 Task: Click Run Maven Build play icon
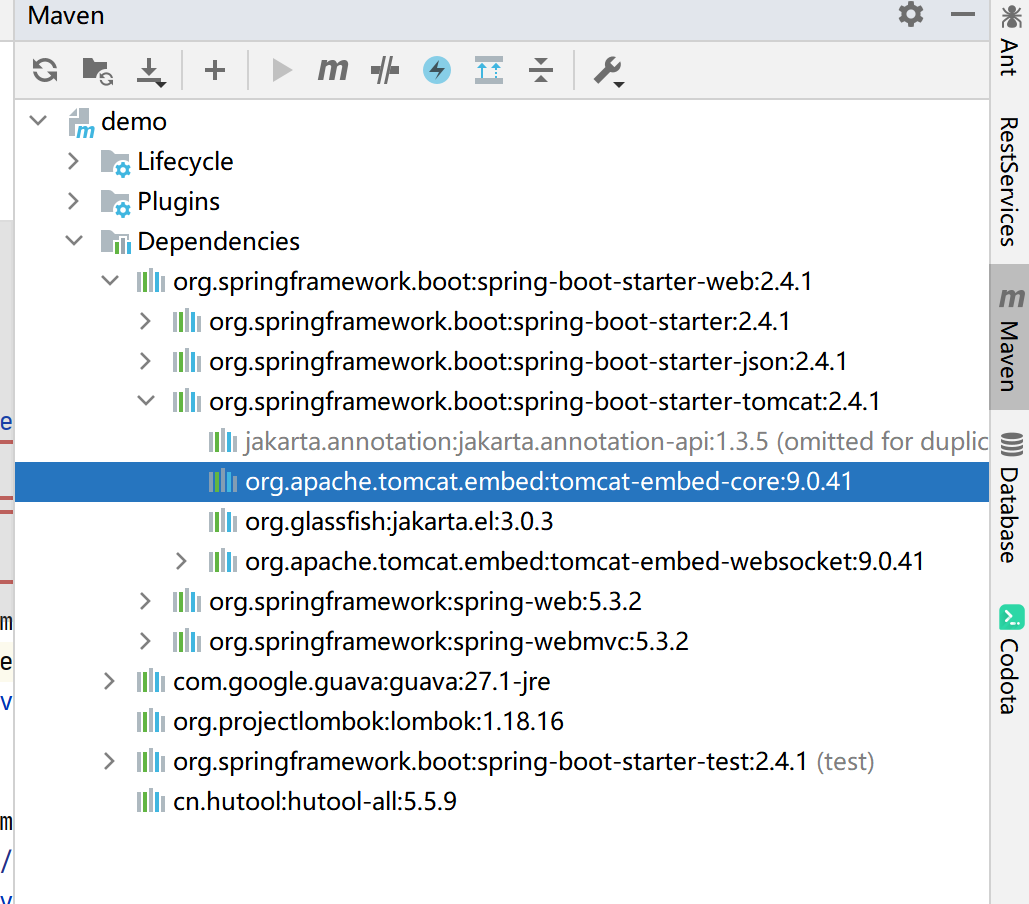tap(282, 70)
